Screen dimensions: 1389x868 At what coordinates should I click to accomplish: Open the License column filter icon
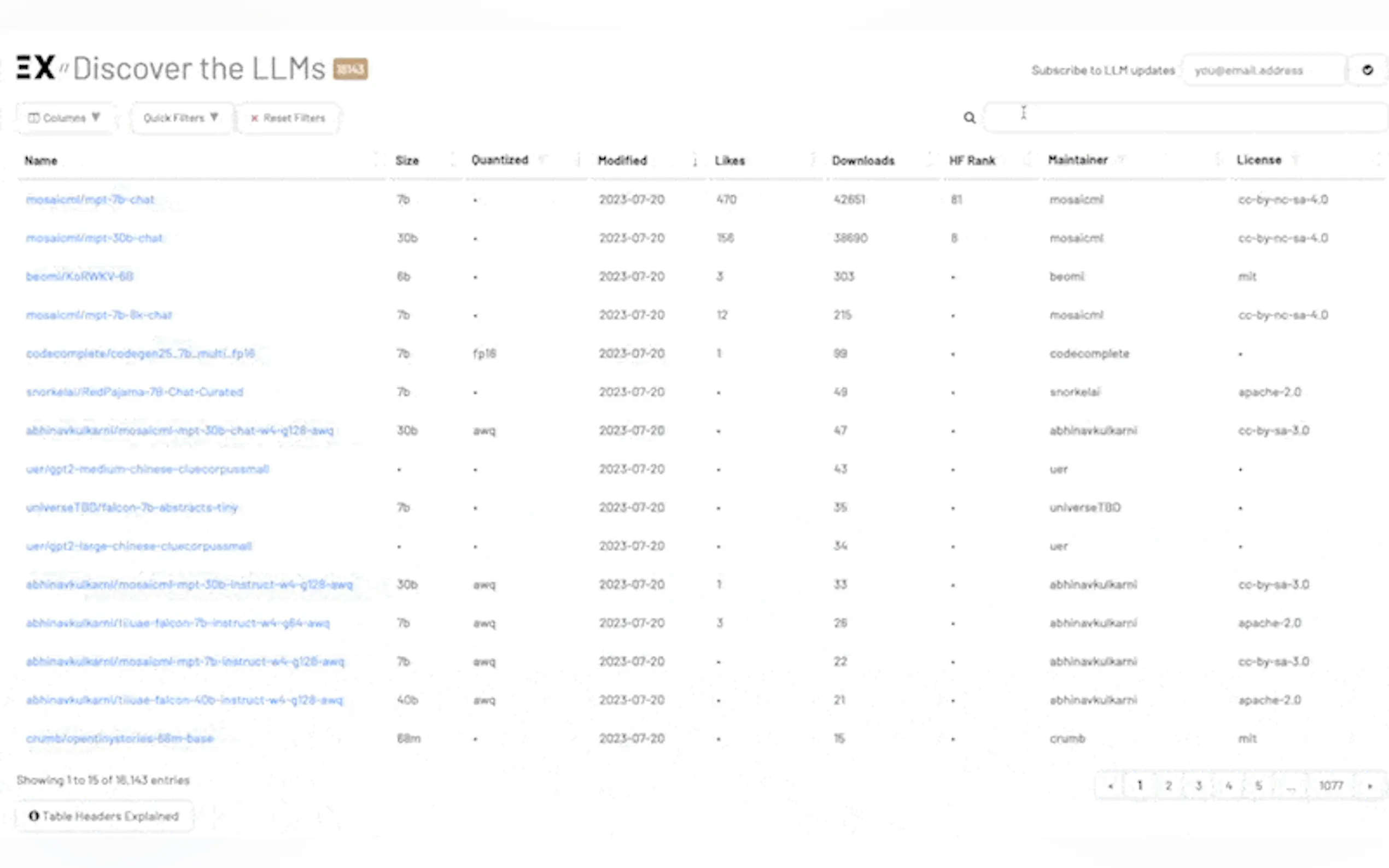pyautogui.click(x=1295, y=160)
